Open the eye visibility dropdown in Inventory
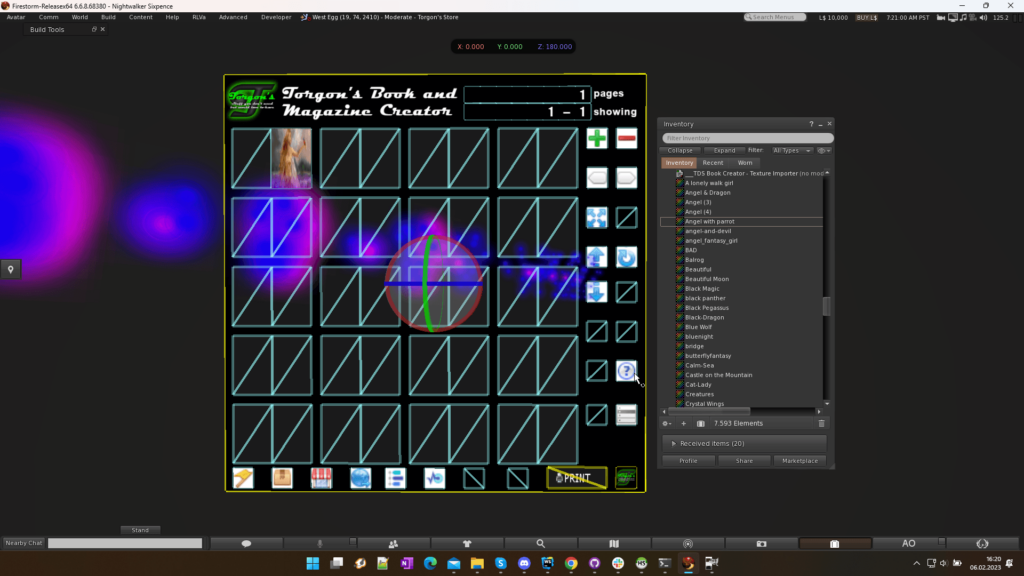Image resolution: width=1024 pixels, height=576 pixels. (824, 150)
